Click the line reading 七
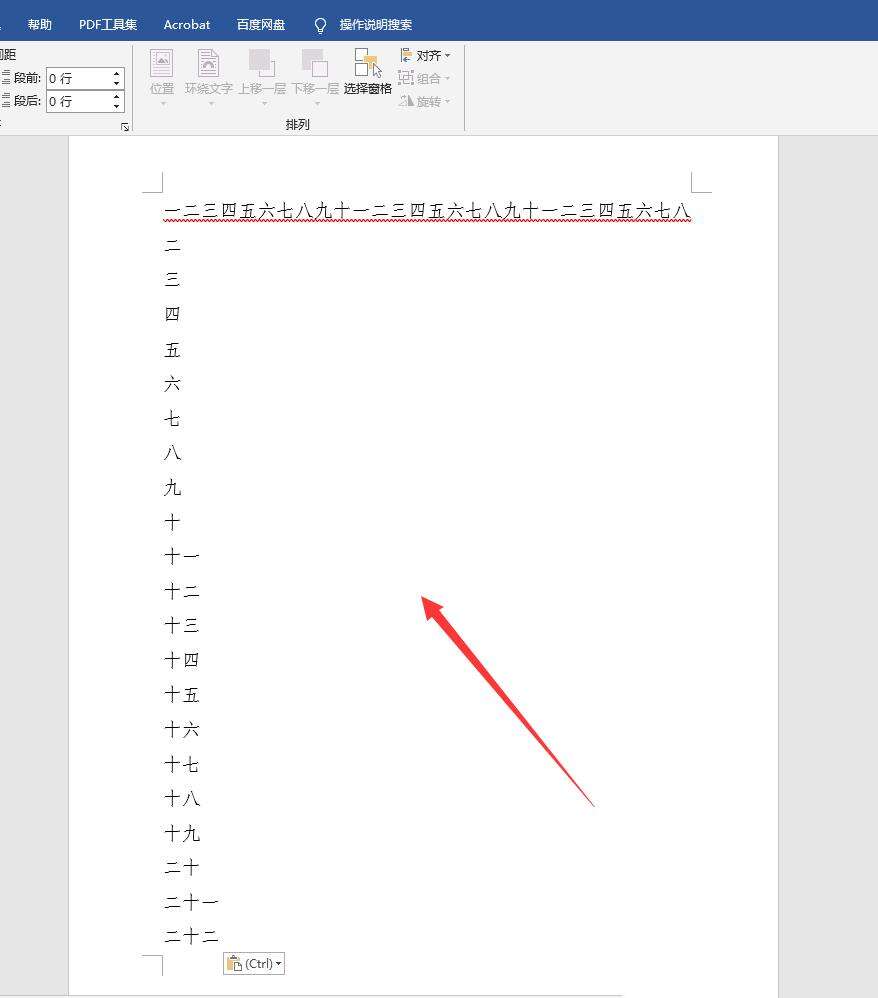 click(x=173, y=419)
